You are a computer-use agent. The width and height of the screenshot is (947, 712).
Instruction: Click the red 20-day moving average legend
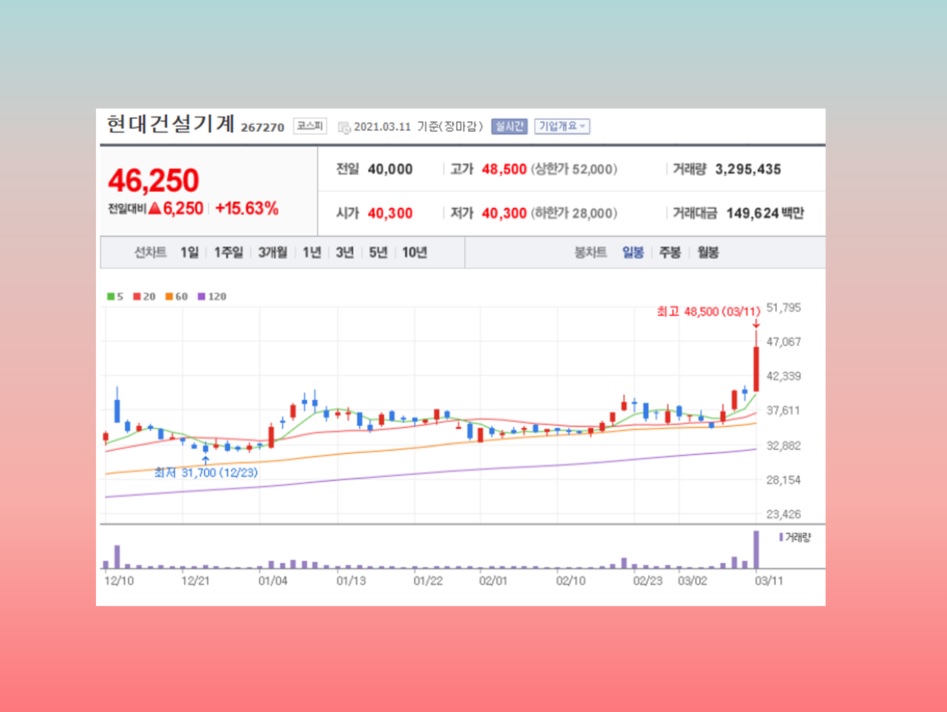point(144,297)
